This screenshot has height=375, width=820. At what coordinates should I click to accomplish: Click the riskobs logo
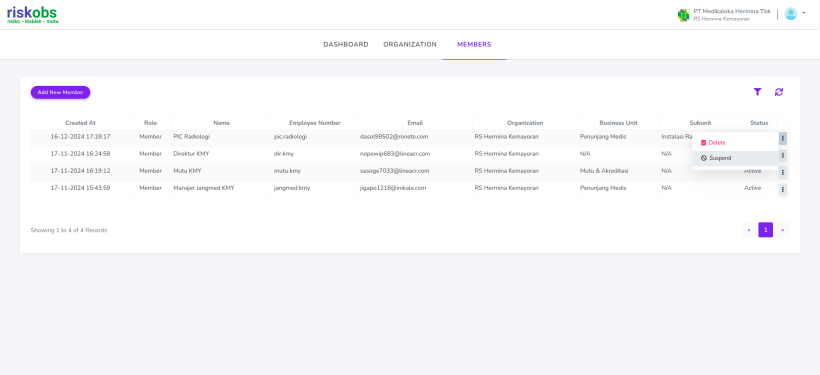(32, 15)
